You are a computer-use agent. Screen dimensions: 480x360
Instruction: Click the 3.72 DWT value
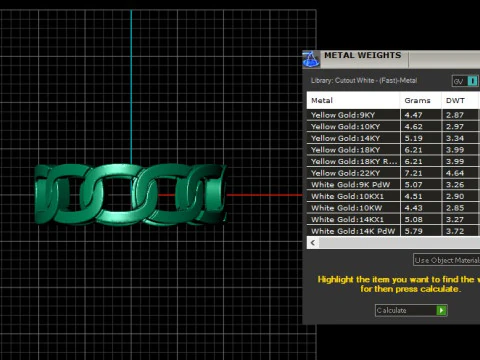[455, 231]
